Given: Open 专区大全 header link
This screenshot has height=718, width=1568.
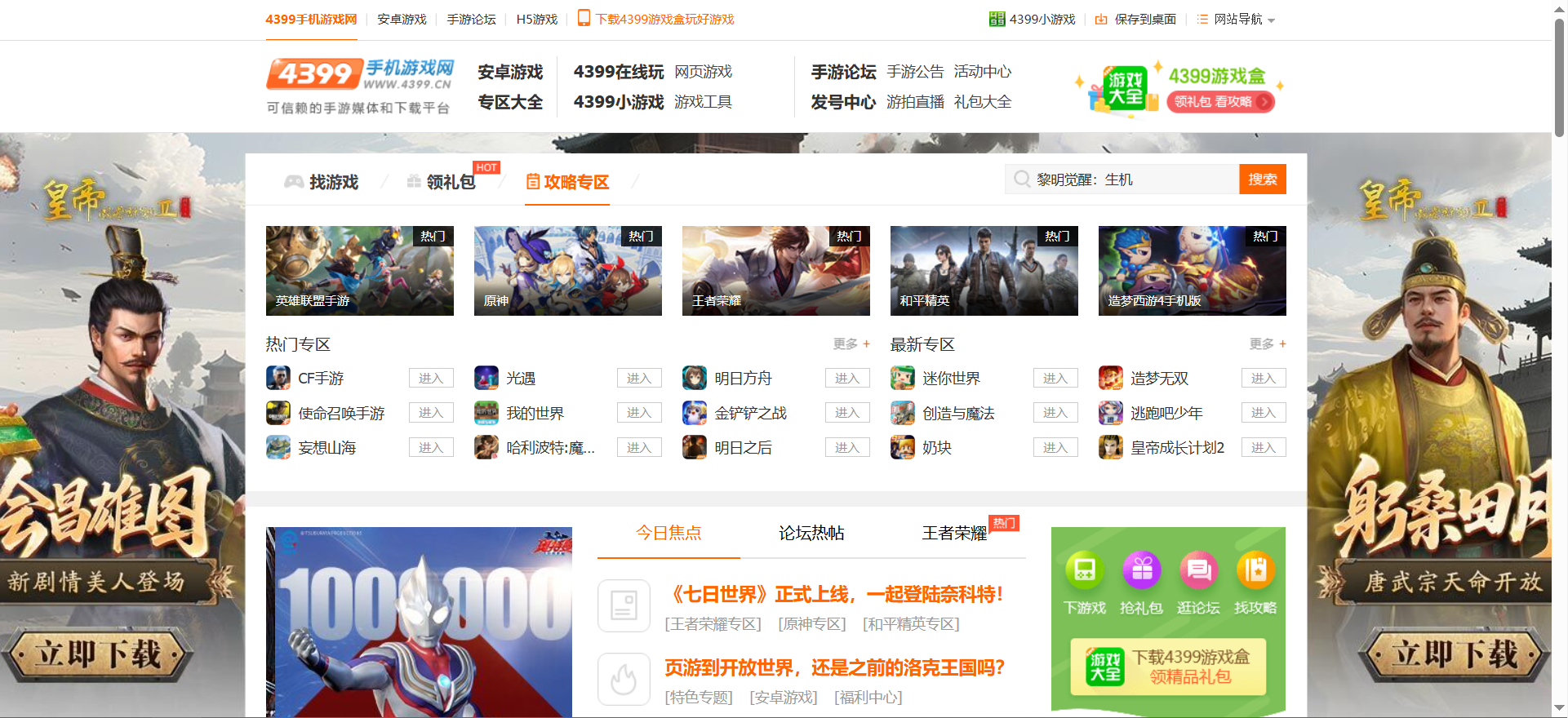Looking at the screenshot, I should click(x=510, y=102).
